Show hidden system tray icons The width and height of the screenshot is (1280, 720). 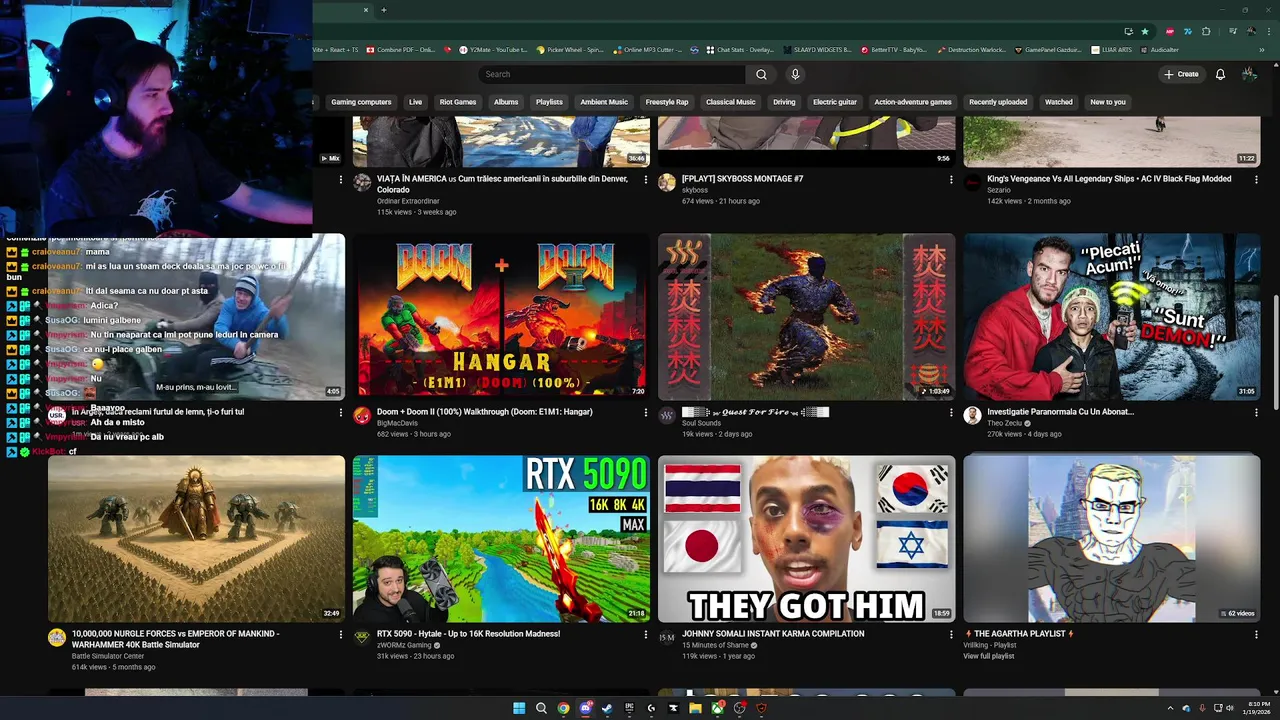click(x=1170, y=708)
